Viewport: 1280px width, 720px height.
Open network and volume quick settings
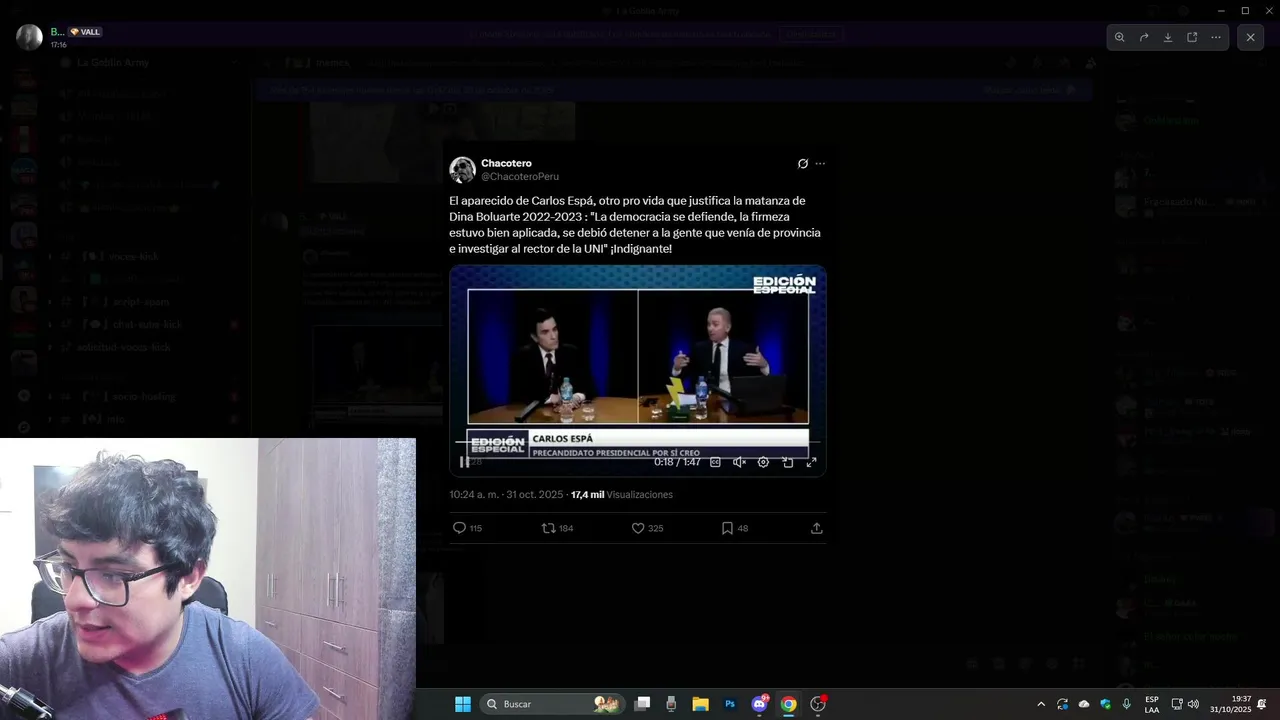pyautogui.click(x=1185, y=704)
